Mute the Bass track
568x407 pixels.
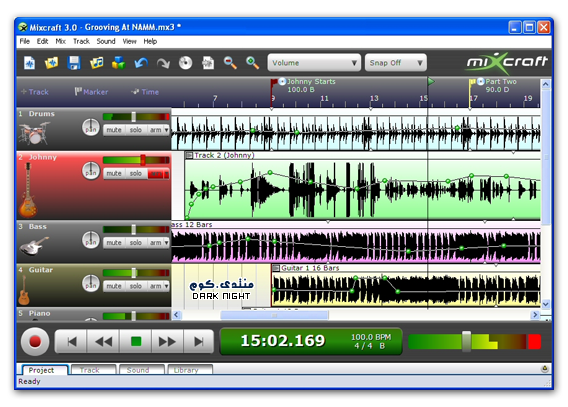(114, 243)
